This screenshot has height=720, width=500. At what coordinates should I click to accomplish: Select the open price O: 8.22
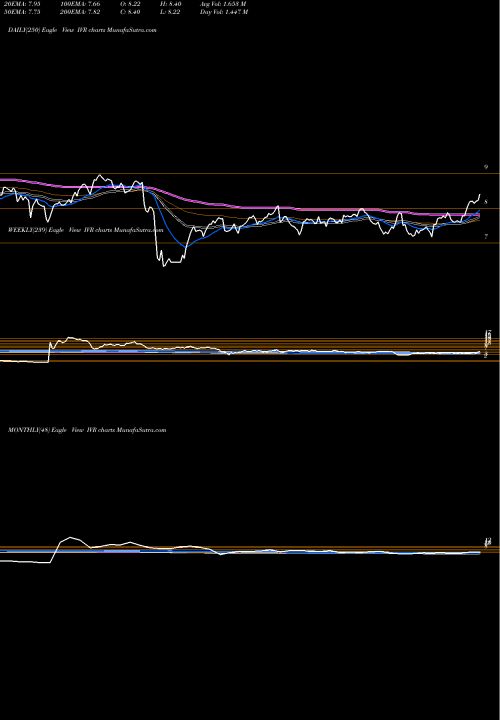130,4
